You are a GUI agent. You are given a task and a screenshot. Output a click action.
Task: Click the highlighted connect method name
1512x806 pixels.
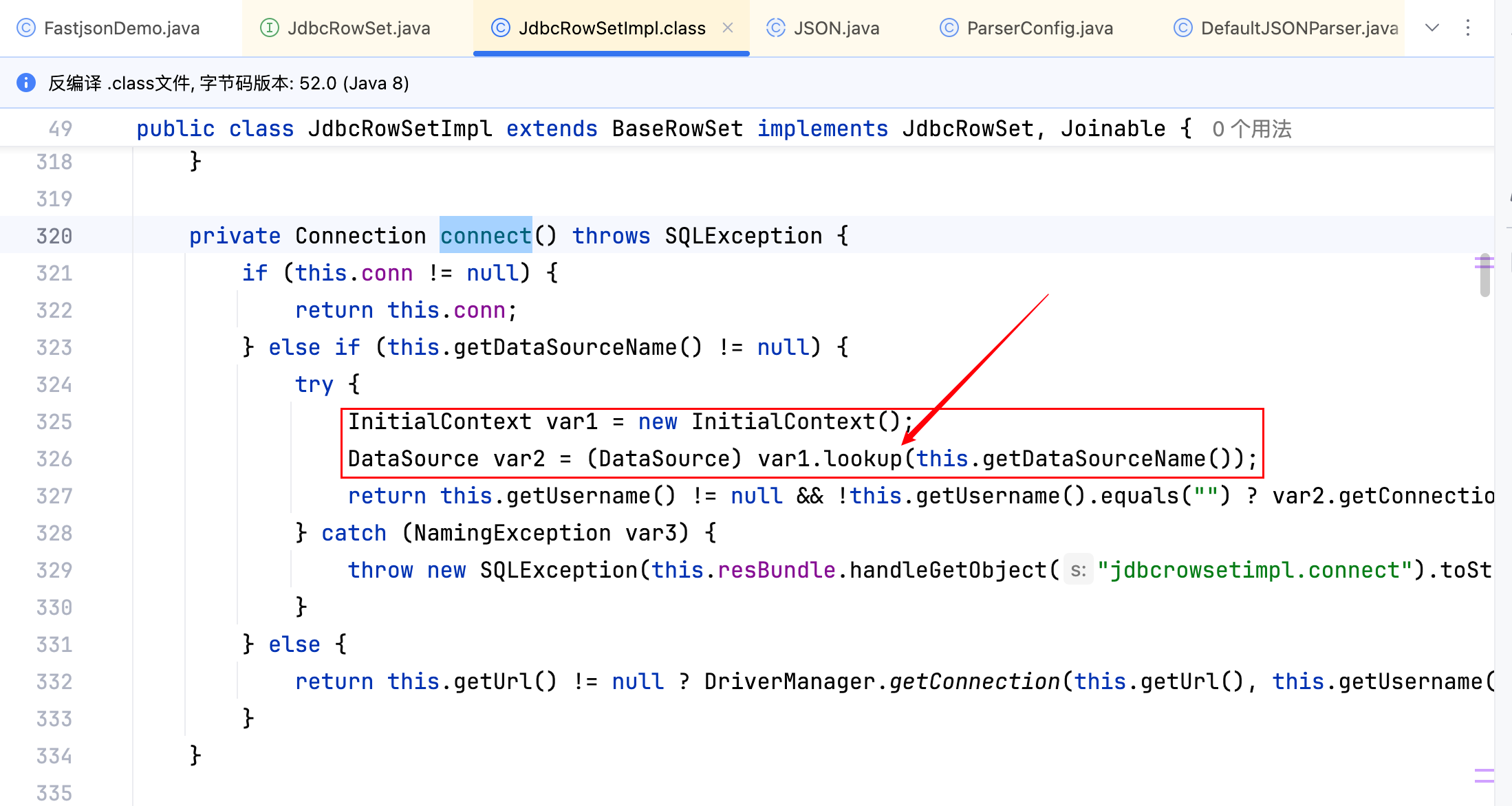click(486, 236)
